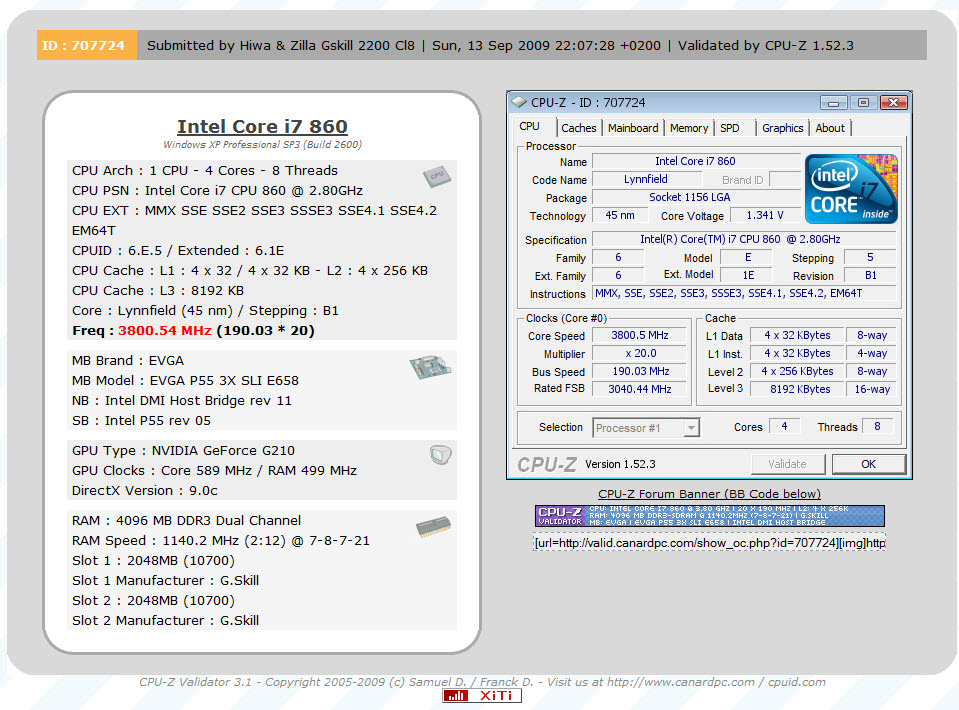Switch to the Caches tab
Image resolution: width=959 pixels, height=710 pixels.
[579, 128]
